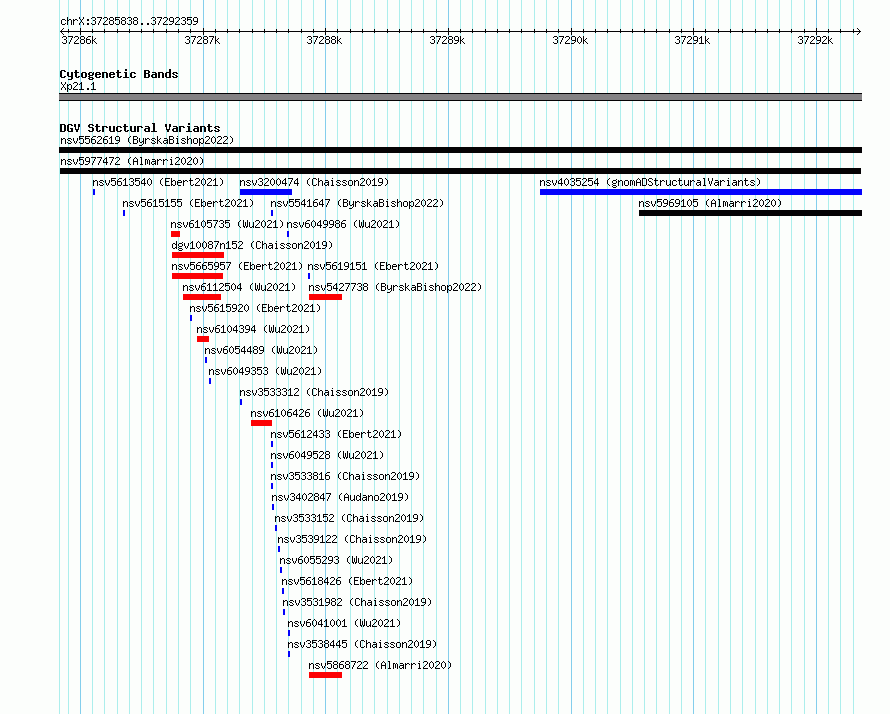
Task: Click nsv6112504 (Wu2021) label
Action: 239,287
